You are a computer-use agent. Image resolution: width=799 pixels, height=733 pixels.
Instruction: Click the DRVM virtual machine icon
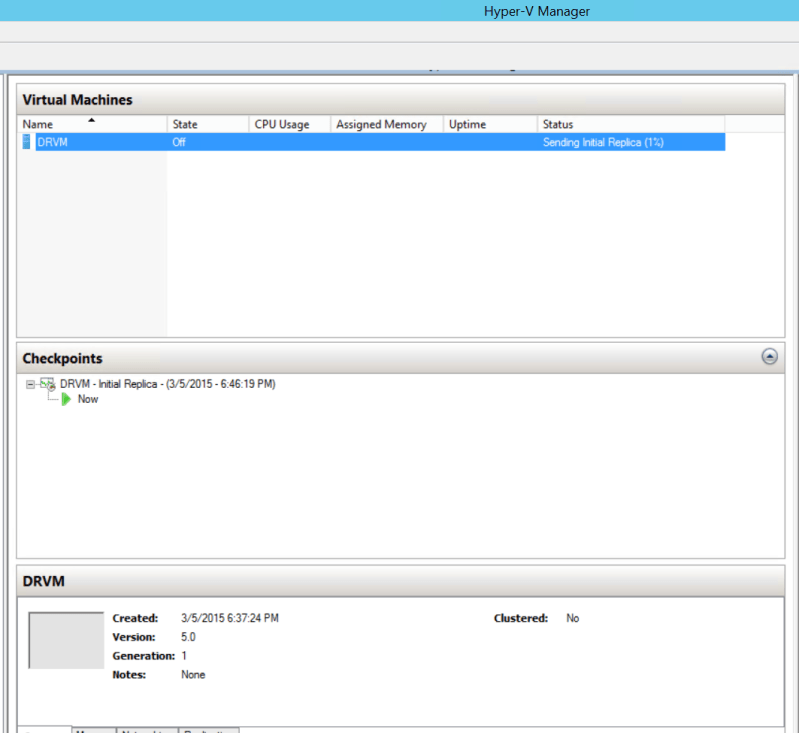tap(26, 142)
